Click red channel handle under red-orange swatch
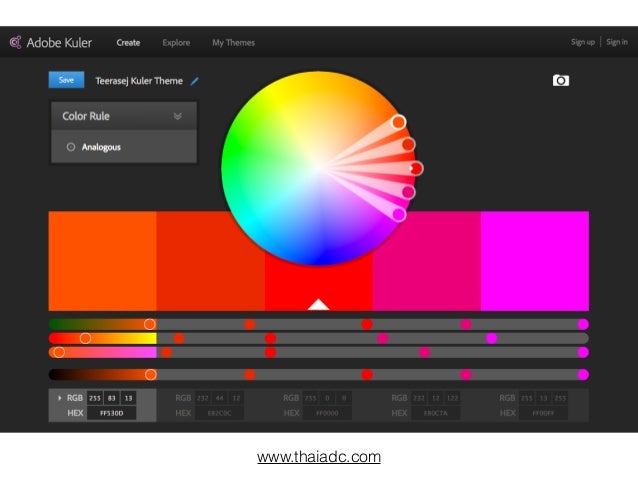The height and width of the screenshot is (479, 638). [250, 324]
